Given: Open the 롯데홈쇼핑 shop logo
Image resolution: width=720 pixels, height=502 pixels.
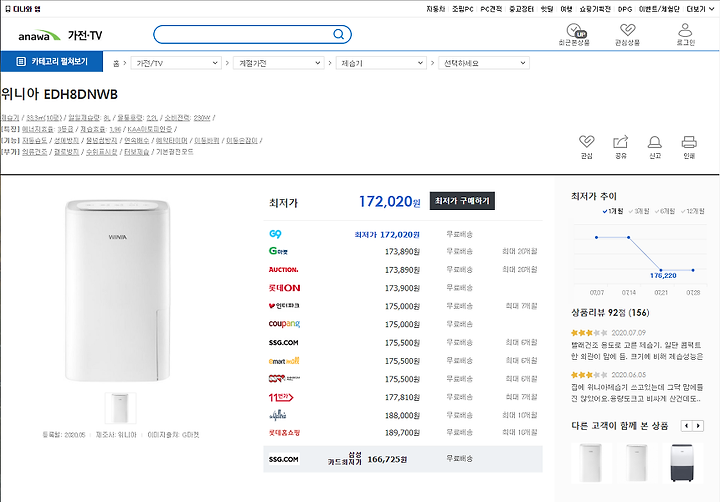Looking at the screenshot, I should [284, 433].
